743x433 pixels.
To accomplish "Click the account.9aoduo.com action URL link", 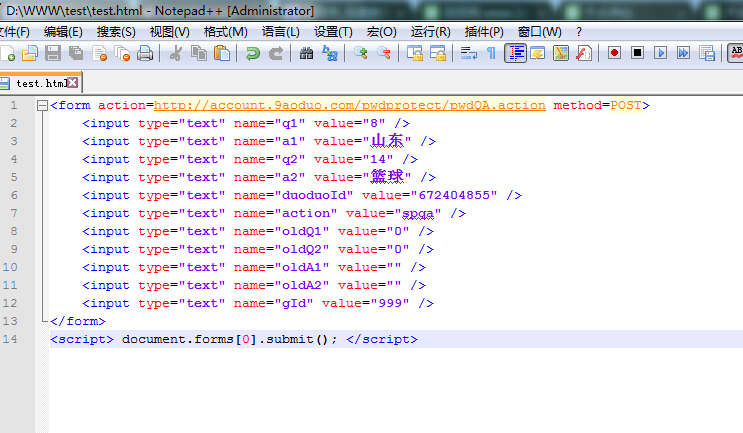I will point(350,105).
